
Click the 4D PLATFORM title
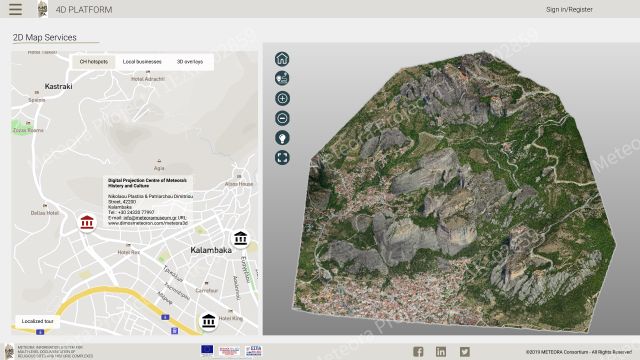pyautogui.click(x=84, y=9)
